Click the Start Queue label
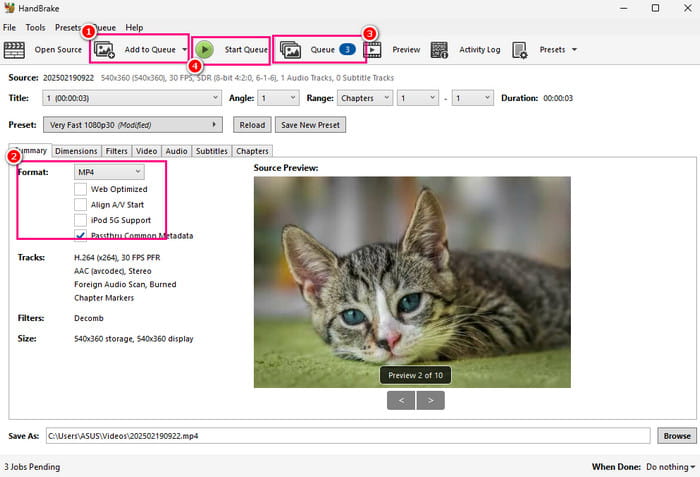This screenshot has width=700, height=477. (x=246, y=50)
